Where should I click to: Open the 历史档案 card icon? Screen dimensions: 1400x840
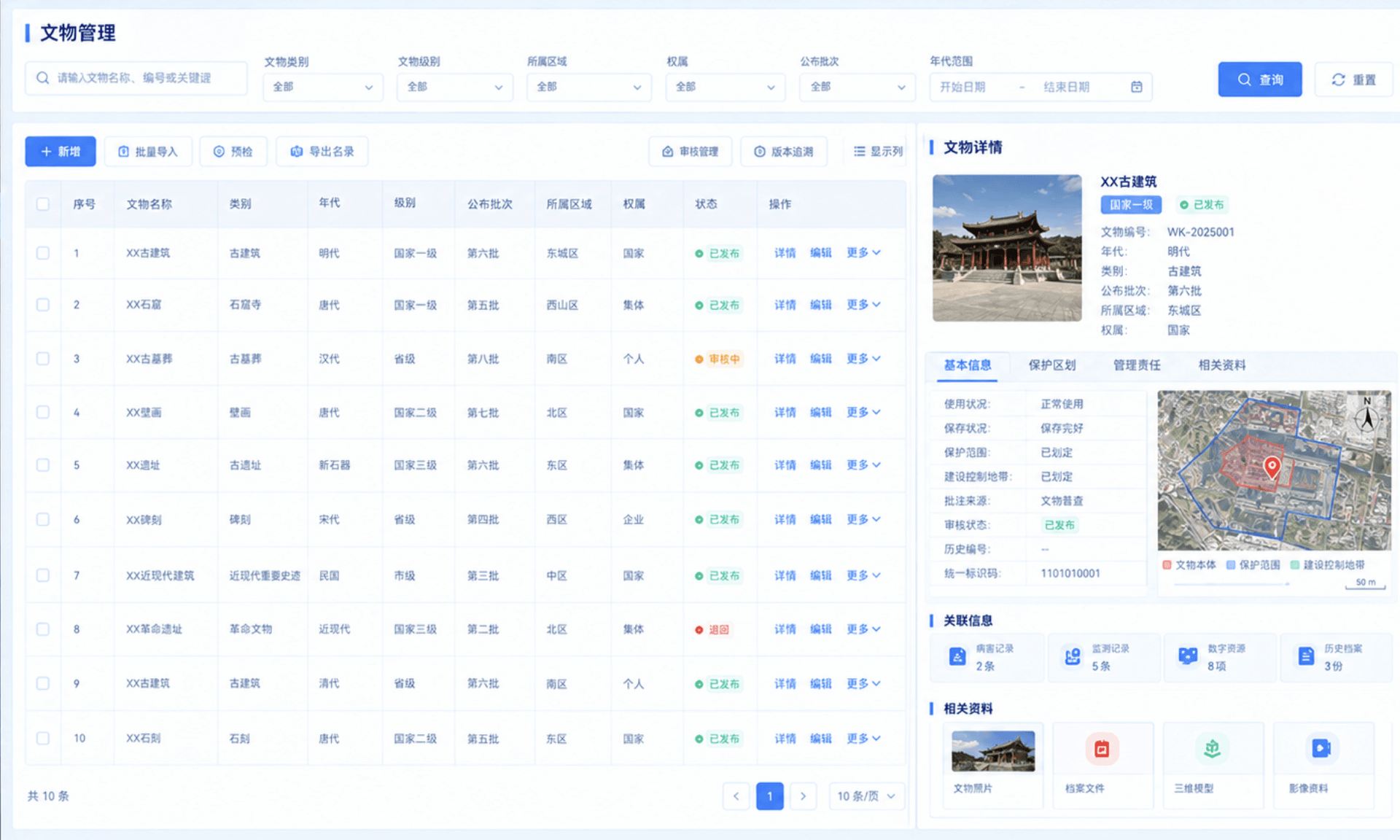tap(1306, 657)
